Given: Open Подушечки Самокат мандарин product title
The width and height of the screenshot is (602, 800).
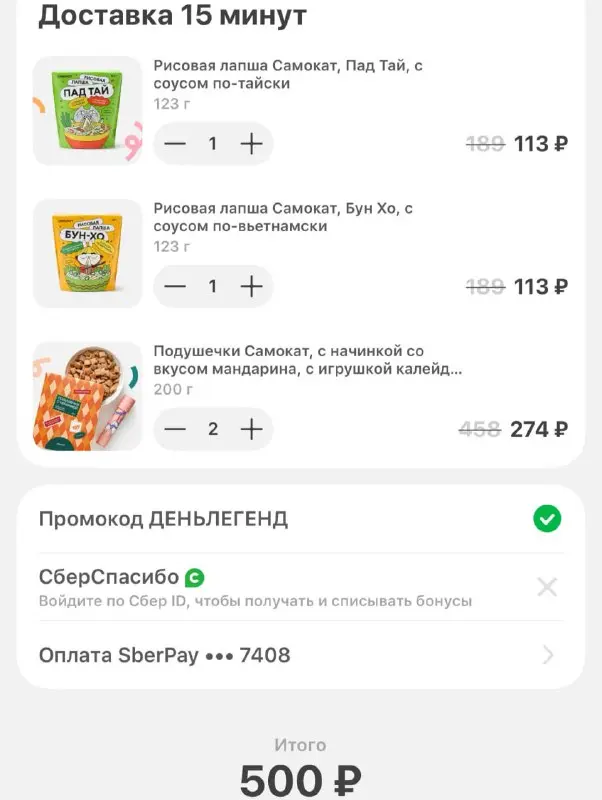Looking at the screenshot, I should pyautogui.click(x=308, y=360).
